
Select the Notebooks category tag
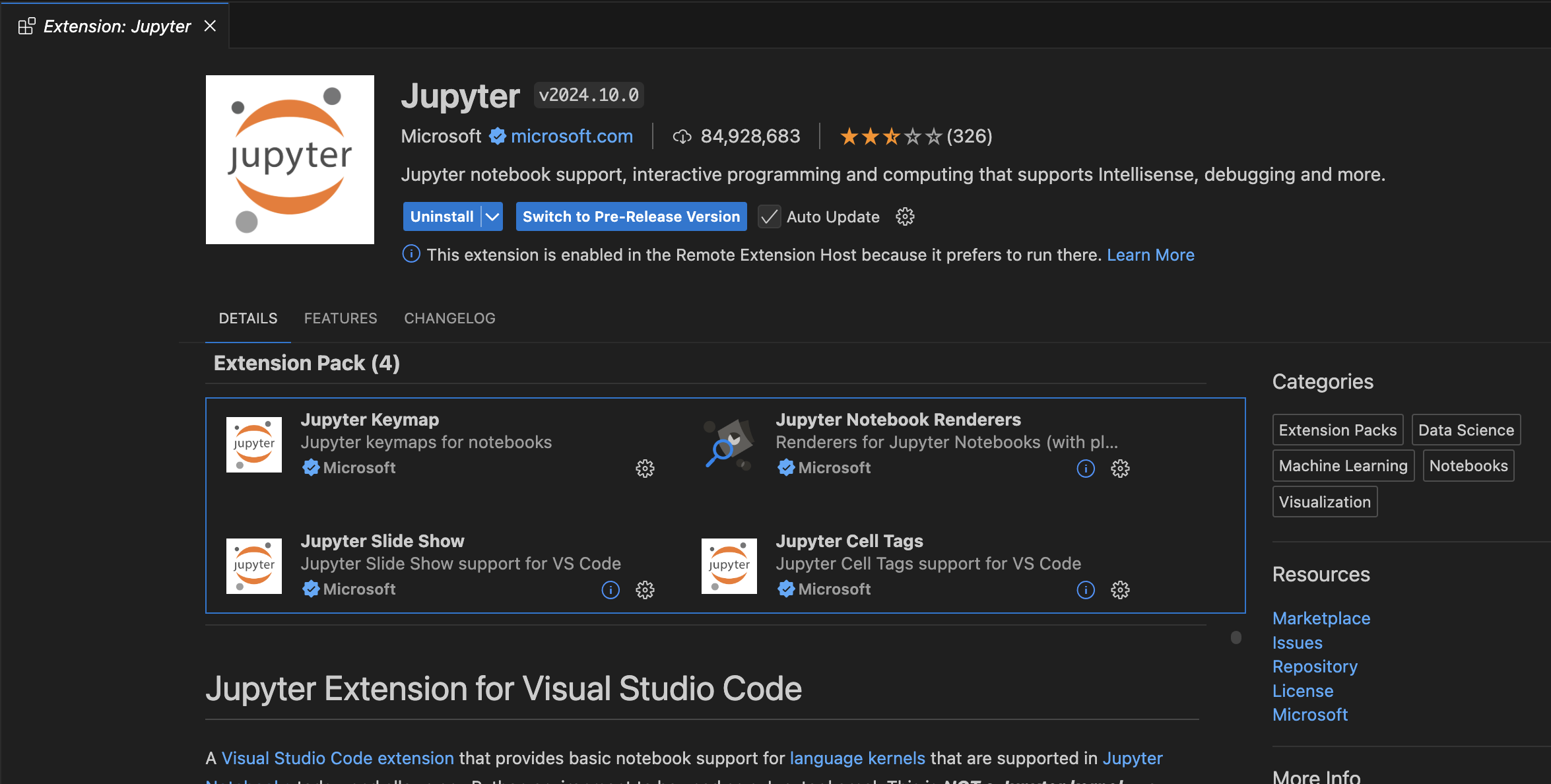1468,466
